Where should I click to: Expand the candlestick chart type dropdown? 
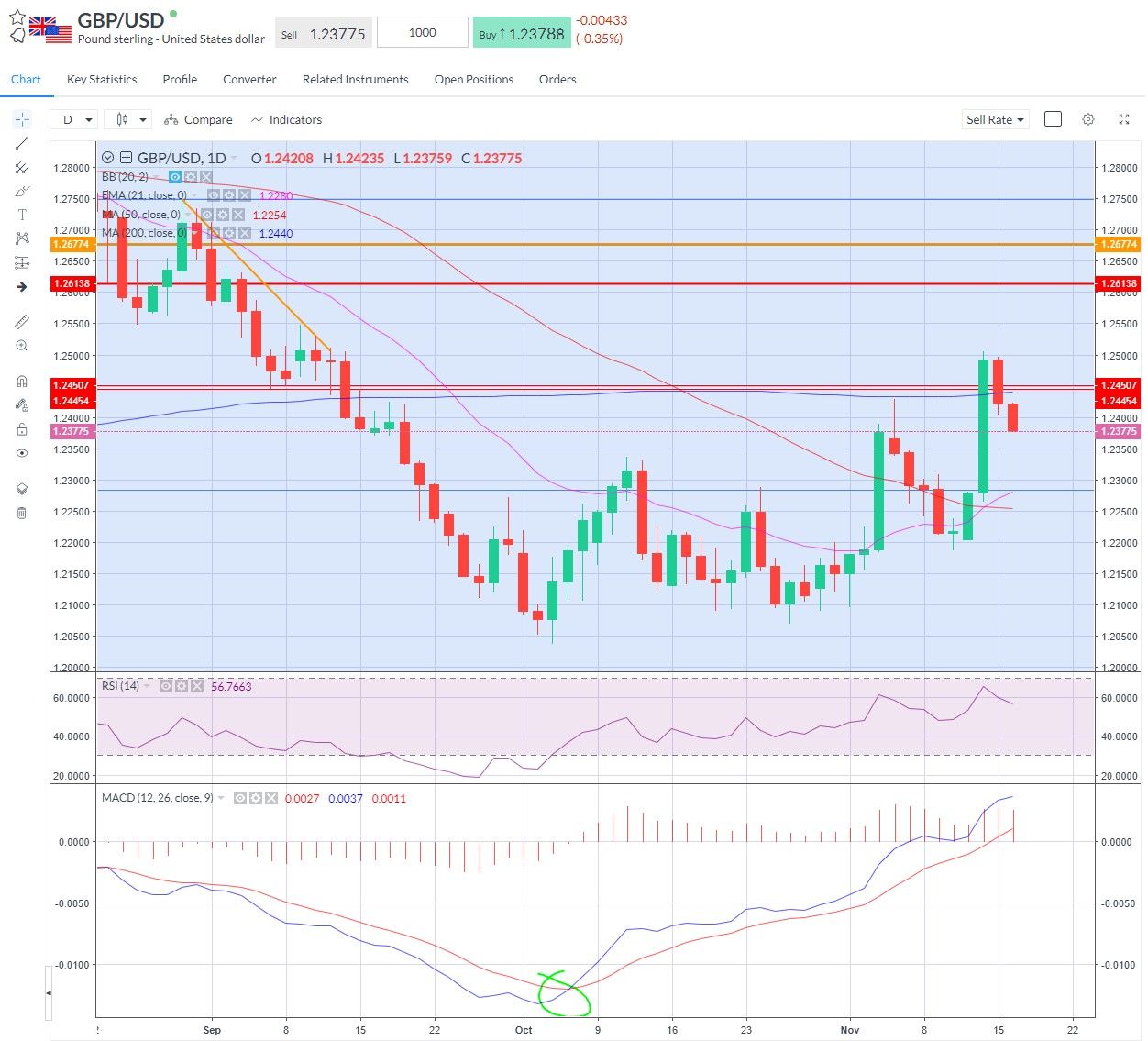pyautogui.click(x=128, y=119)
